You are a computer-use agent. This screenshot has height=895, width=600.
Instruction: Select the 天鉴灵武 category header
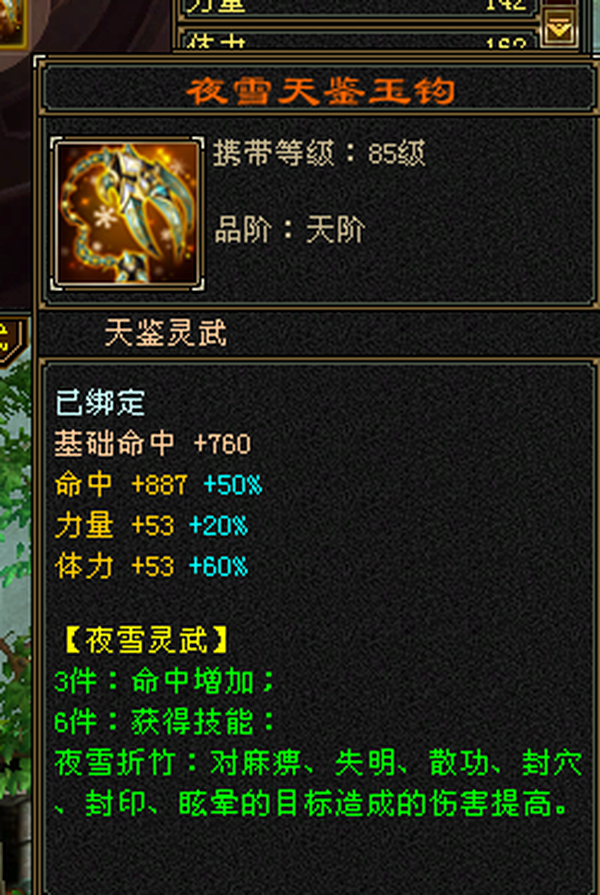coord(166,333)
